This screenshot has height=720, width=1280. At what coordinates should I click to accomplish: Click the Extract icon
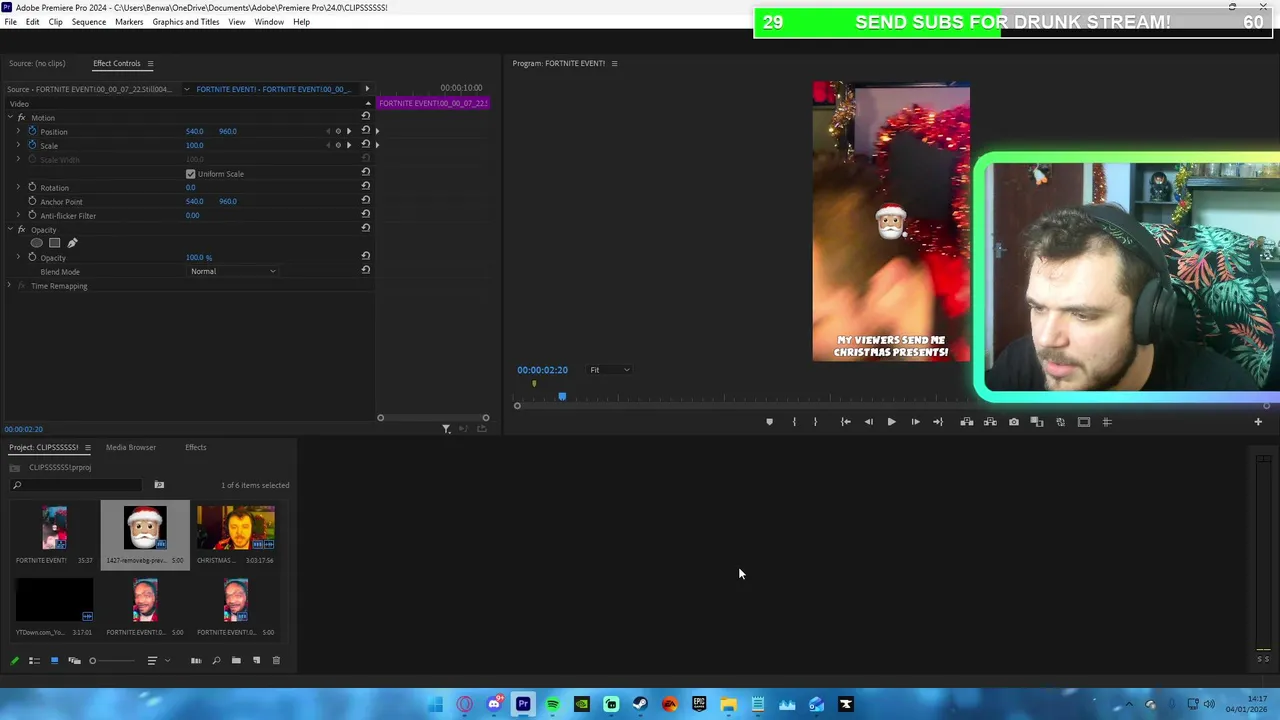(990, 422)
